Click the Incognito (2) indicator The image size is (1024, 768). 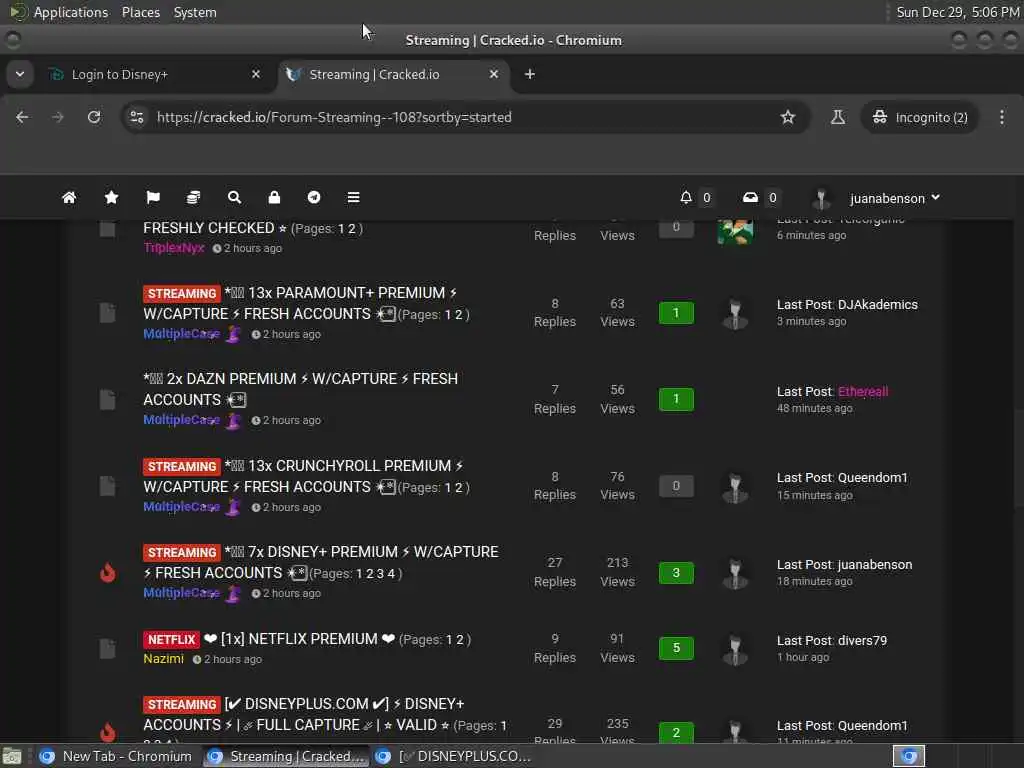[x=920, y=118]
